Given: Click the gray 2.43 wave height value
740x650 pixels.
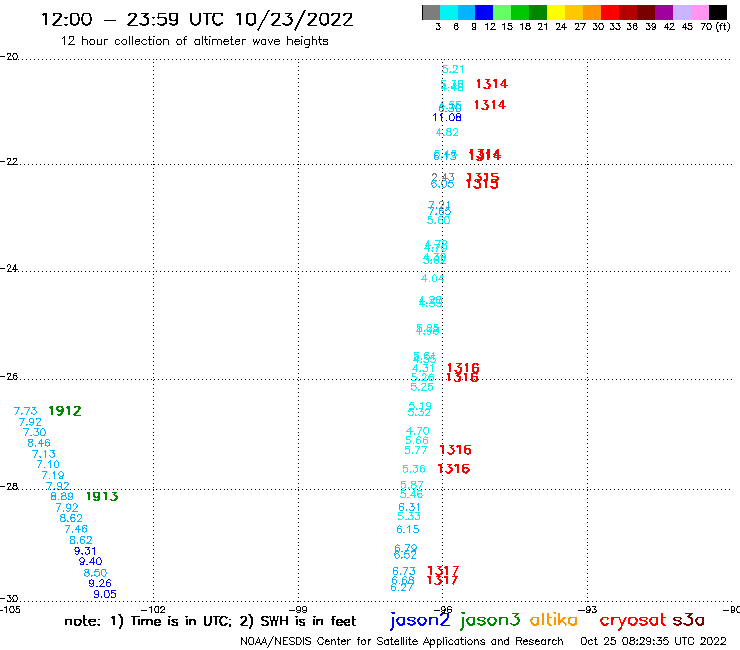Looking at the screenshot, I should pyautogui.click(x=443, y=177).
